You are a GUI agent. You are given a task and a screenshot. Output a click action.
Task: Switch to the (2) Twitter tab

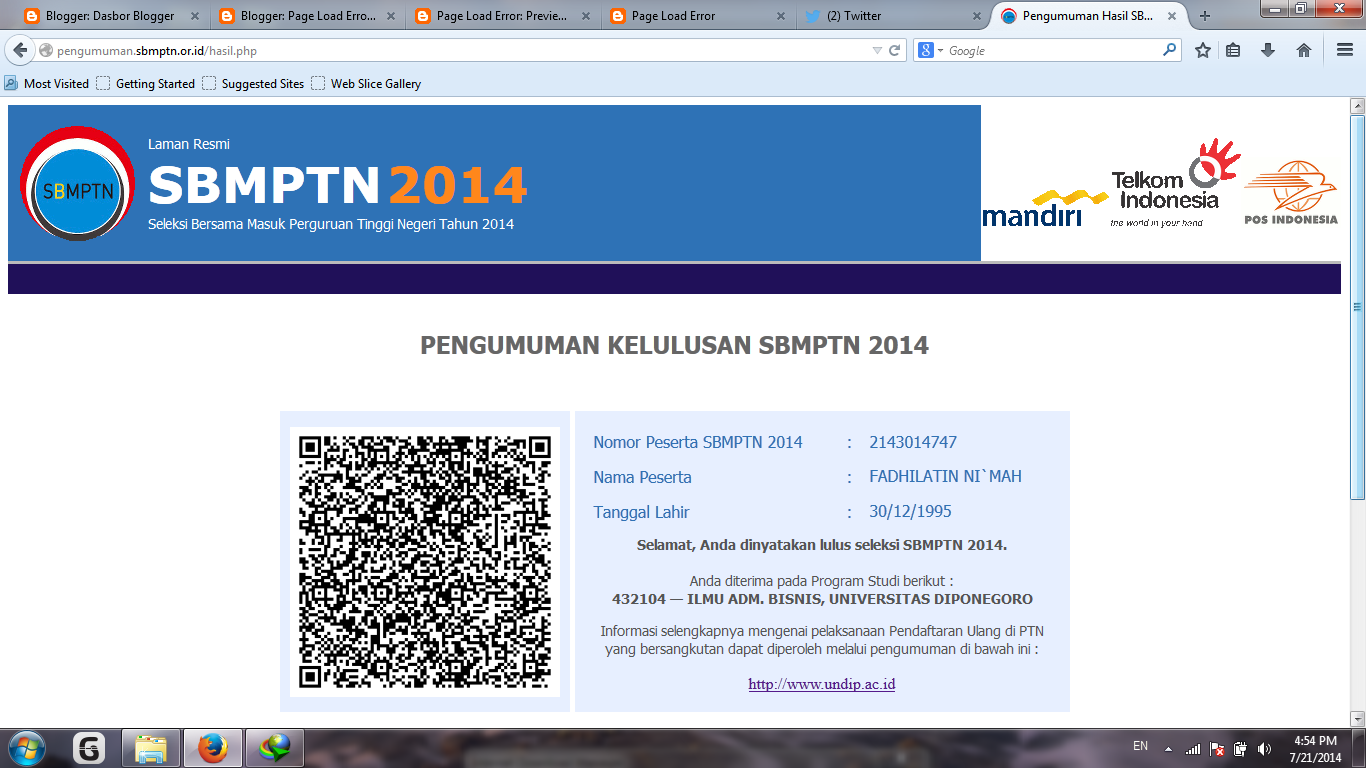893,16
